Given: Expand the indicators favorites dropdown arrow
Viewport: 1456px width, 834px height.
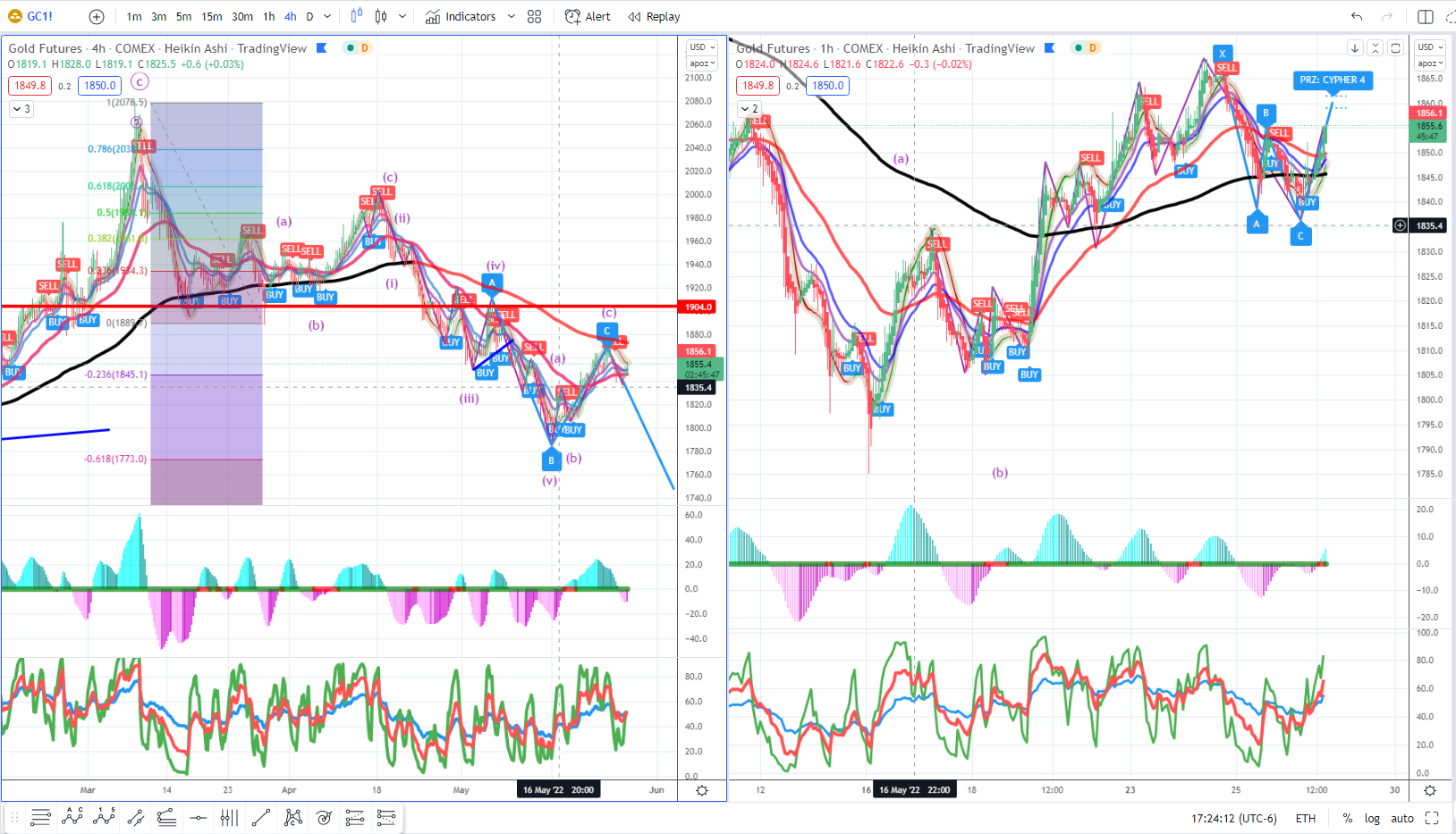Looking at the screenshot, I should point(512,16).
